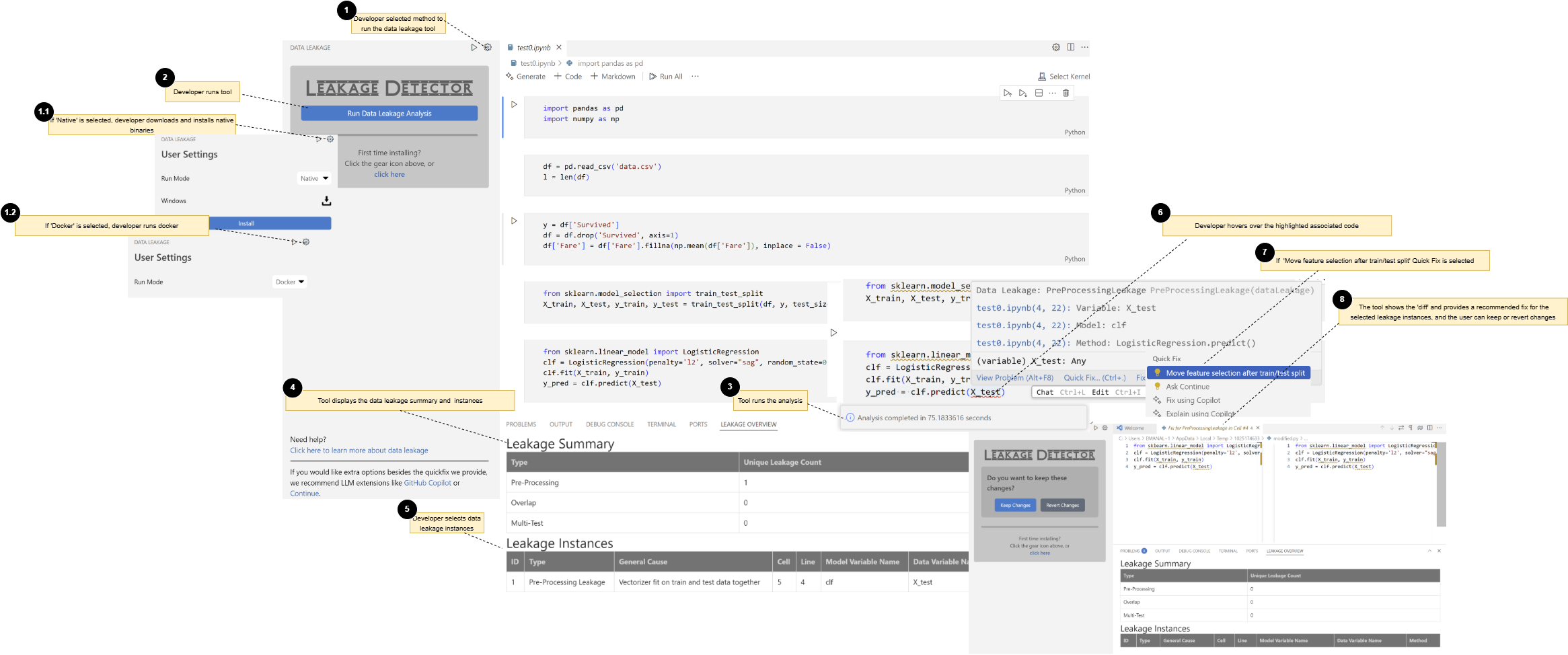Run the first cell importing pandas
1568x655 pixels.
click(514, 105)
